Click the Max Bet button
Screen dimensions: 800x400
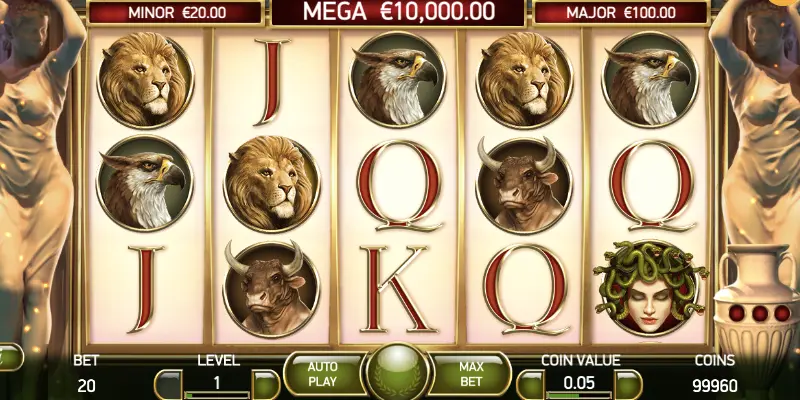(x=471, y=374)
